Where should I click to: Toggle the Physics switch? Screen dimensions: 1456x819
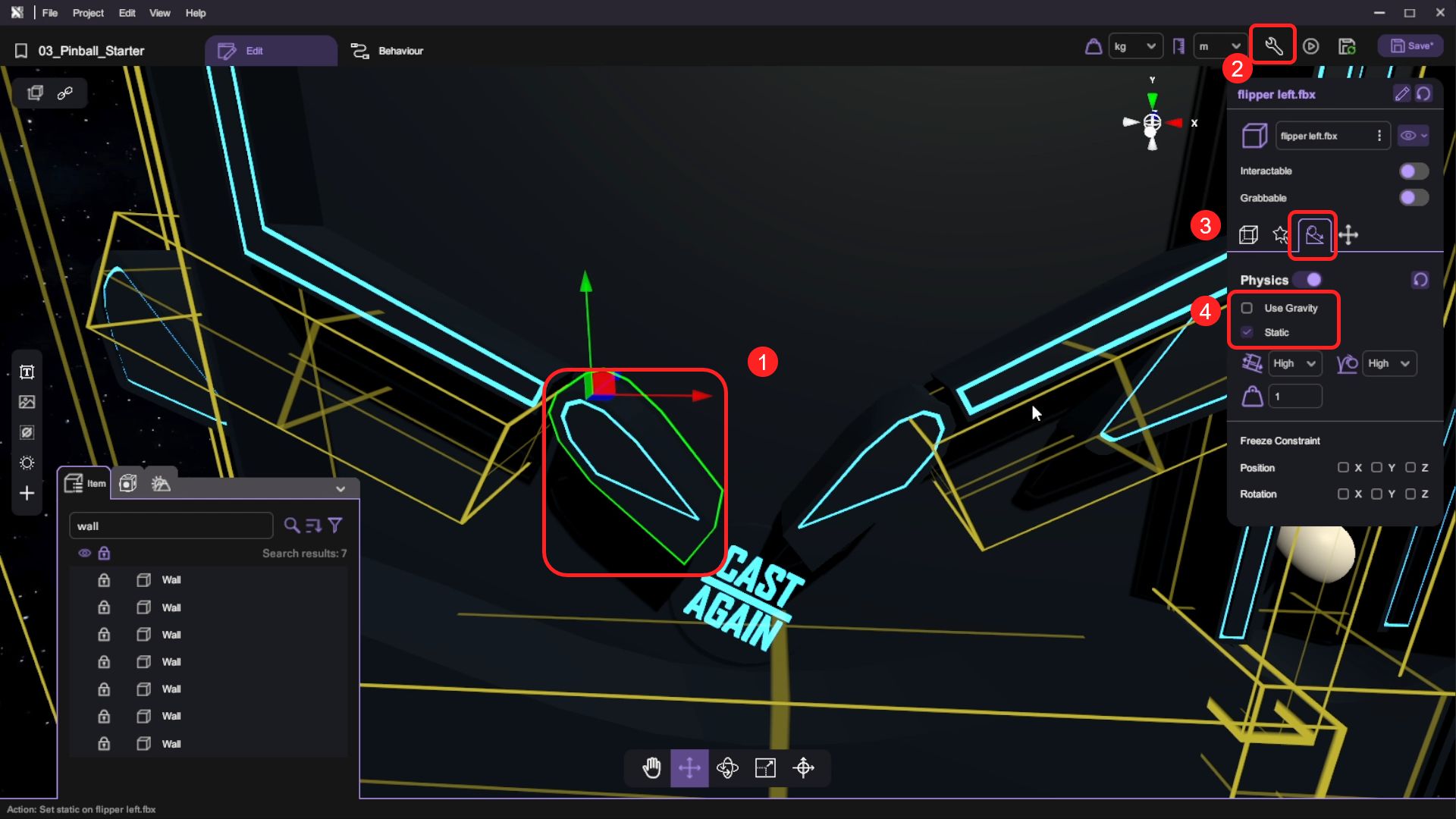coord(1308,280)
